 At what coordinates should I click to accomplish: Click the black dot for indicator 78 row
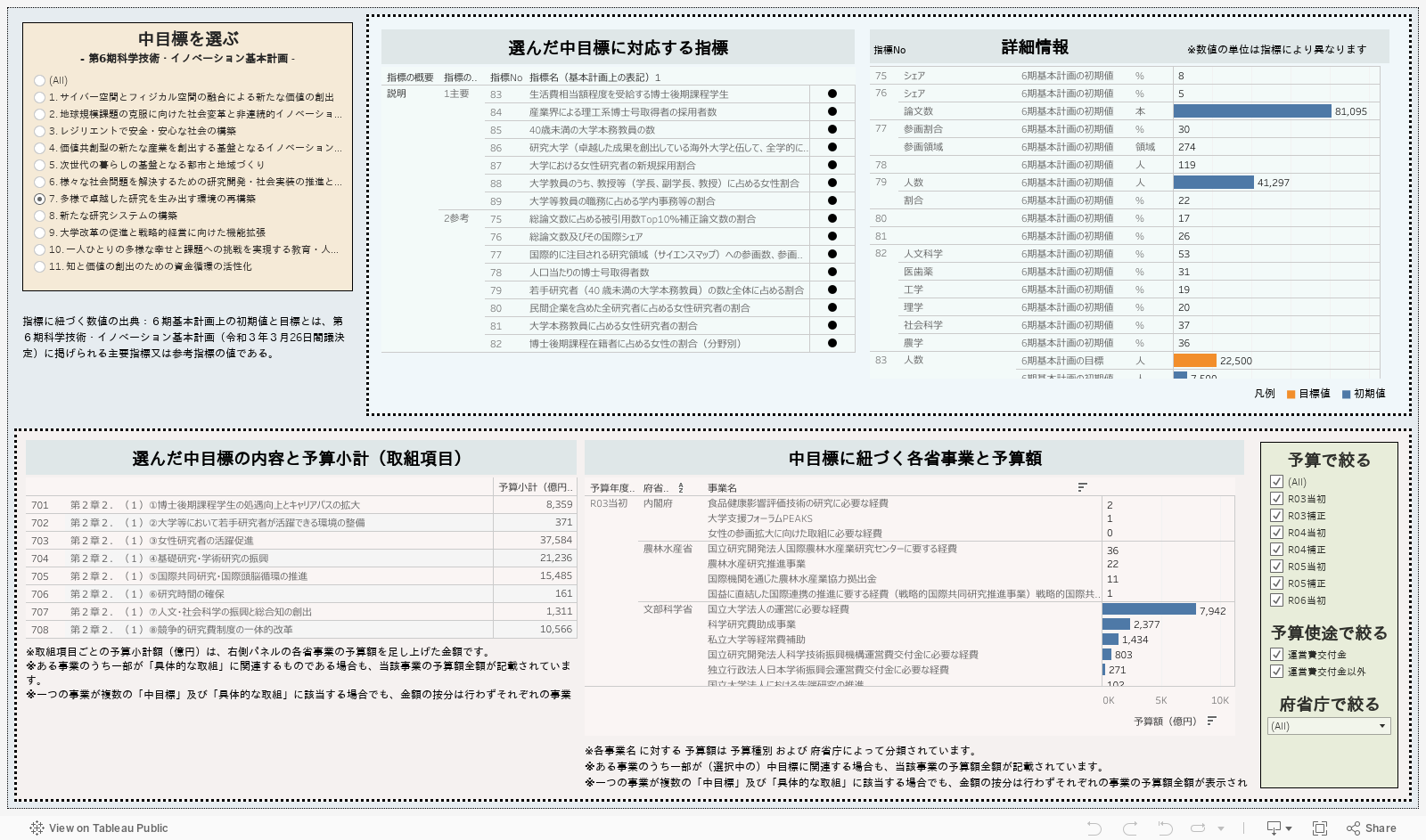coord(832,272)
